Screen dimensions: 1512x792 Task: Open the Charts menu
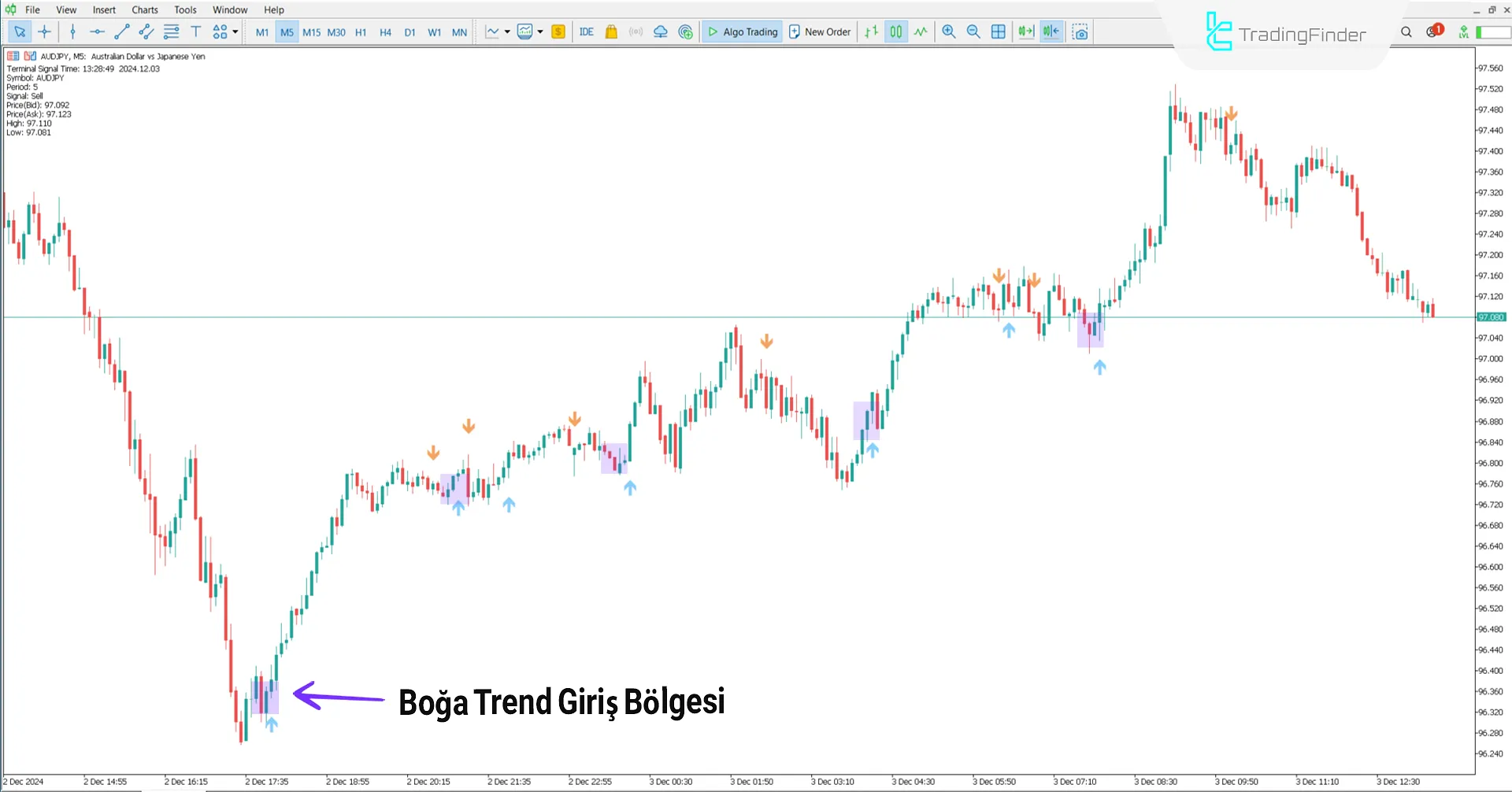144,9
